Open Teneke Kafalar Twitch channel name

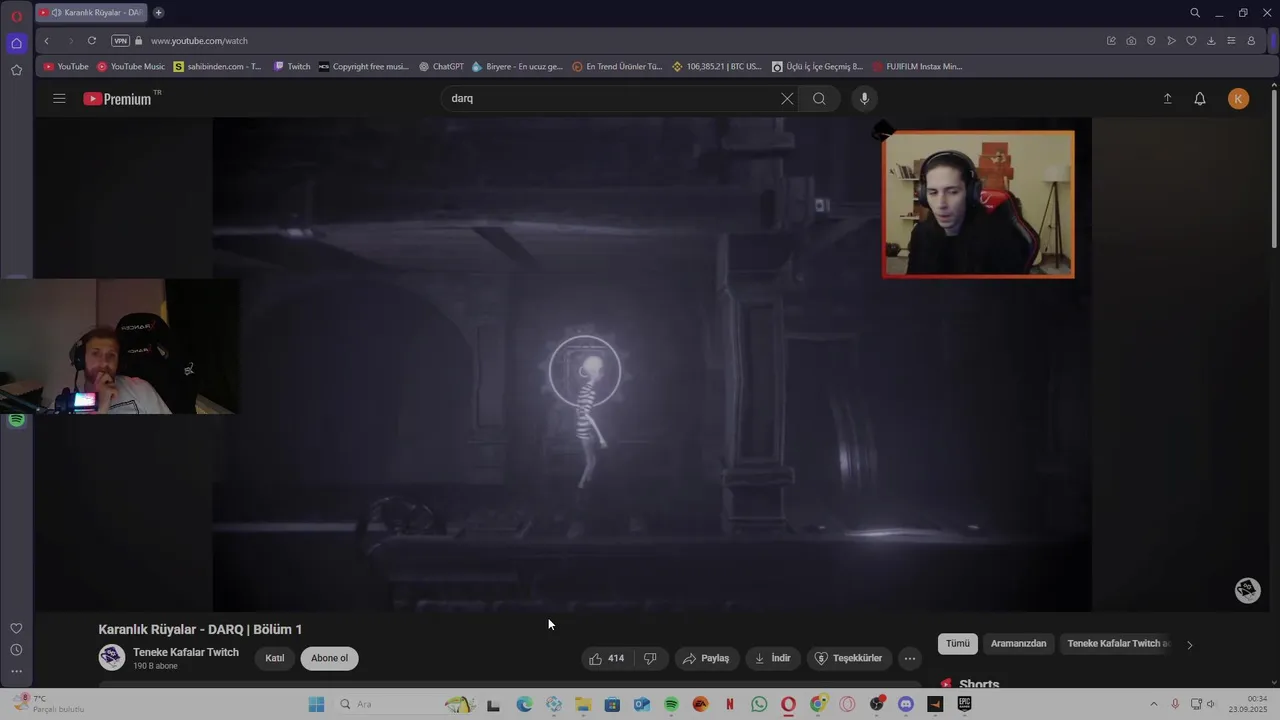(x=186, y=652)
